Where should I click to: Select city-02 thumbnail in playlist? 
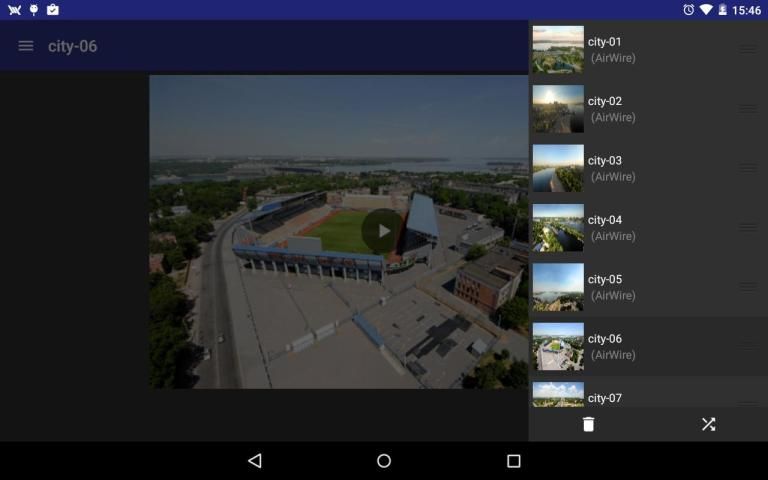click(558, 109)
